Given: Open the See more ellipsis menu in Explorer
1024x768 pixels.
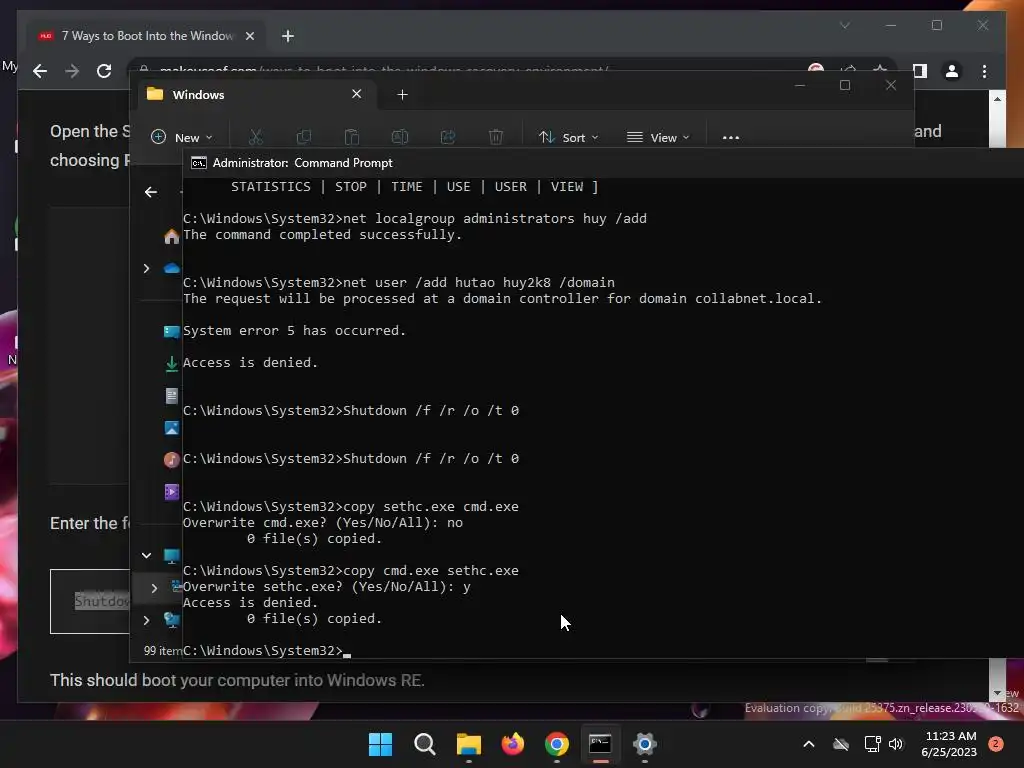Looking at the screenshot, I should (731, 137).
